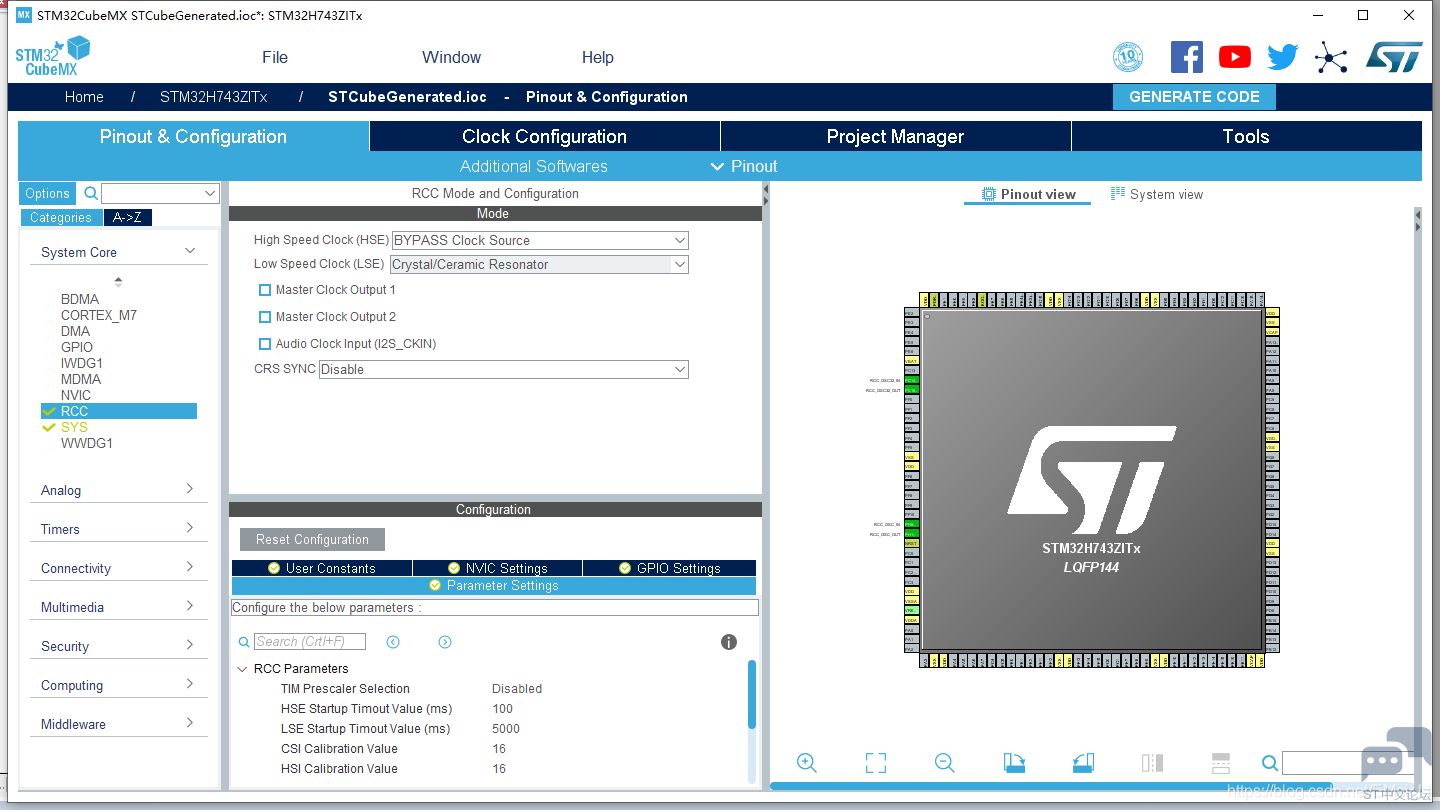Click GENERATE CODE button
The width and height of the screenshot is (1440, 810).
[x=1194, y=97]
